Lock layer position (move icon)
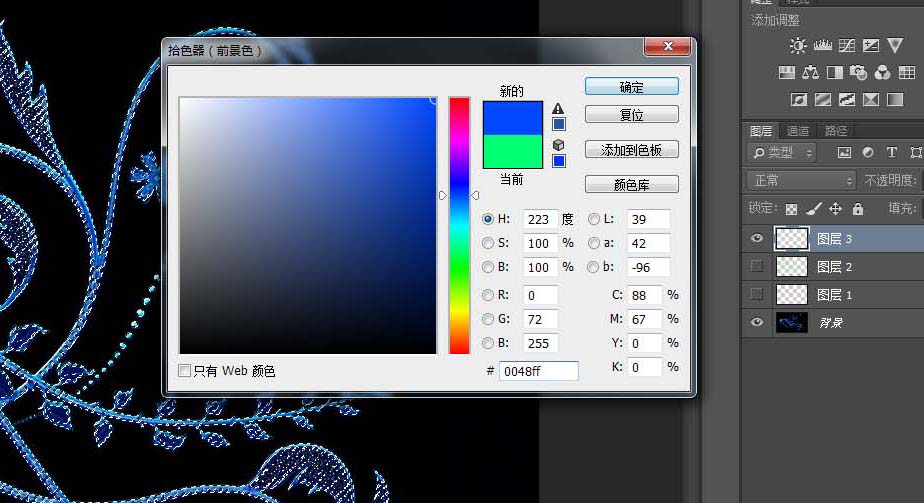924x503 pixels. point(836,209)
